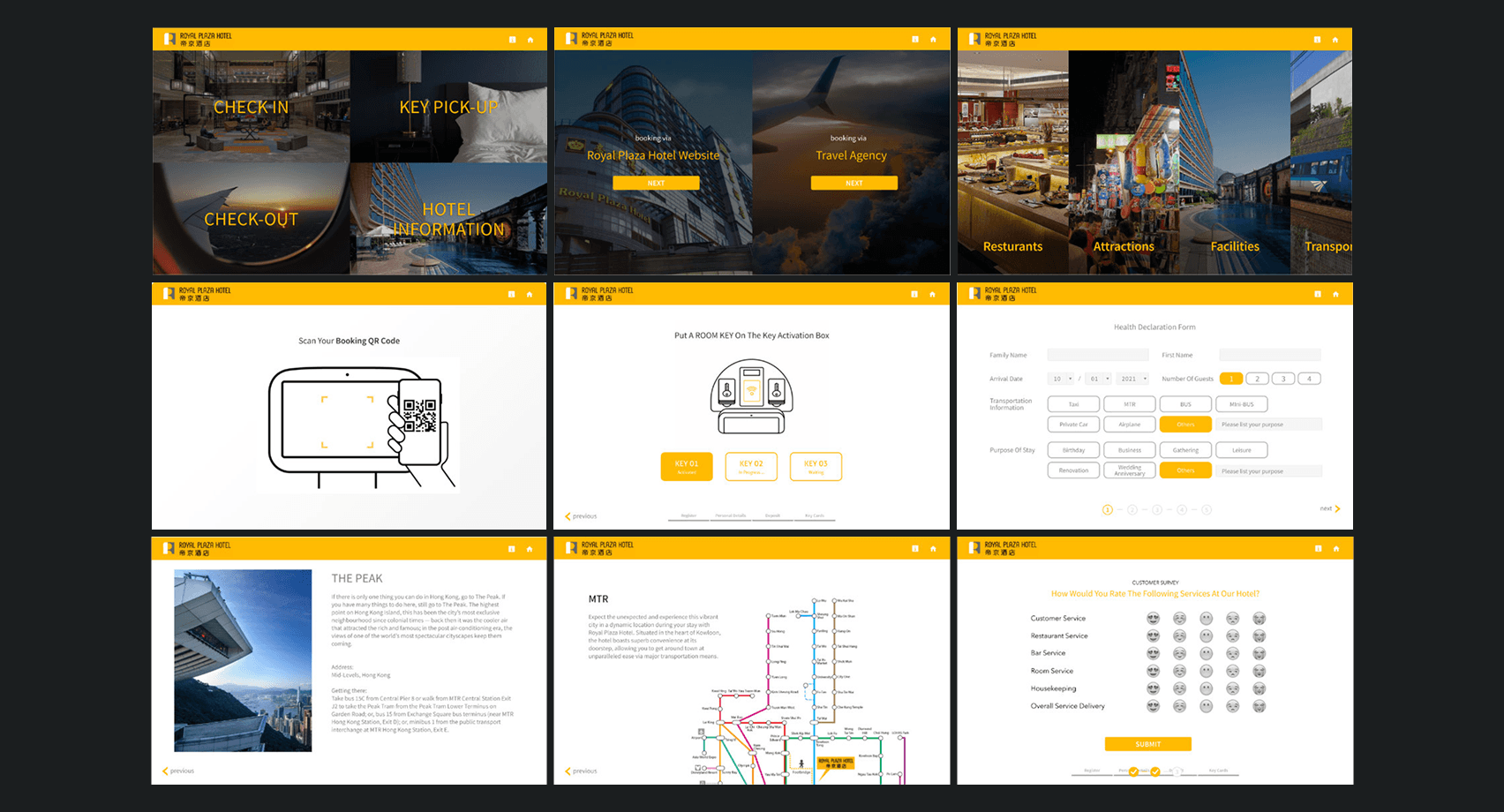This screenshot has height=812, width=1504.
Task: Tap info icon on the Health Declaration Form screen
Action: 1318,294
